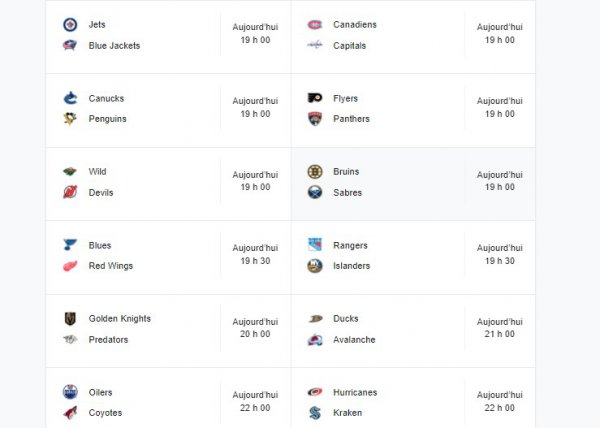Click the Red Wings logo
The width and height of the screenshot is (600, 428).
pyautogui.click(x=69, y=266)
